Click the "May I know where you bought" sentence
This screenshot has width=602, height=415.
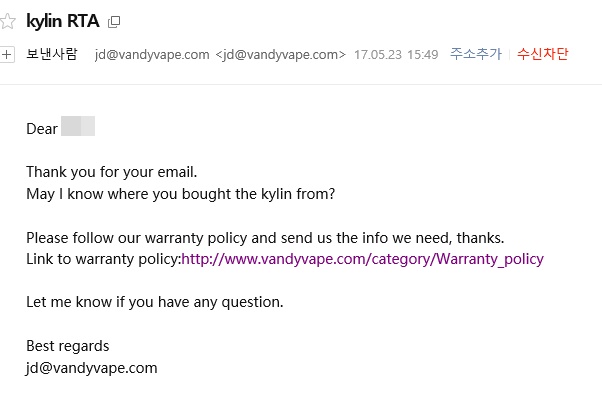tap(180, 194)
